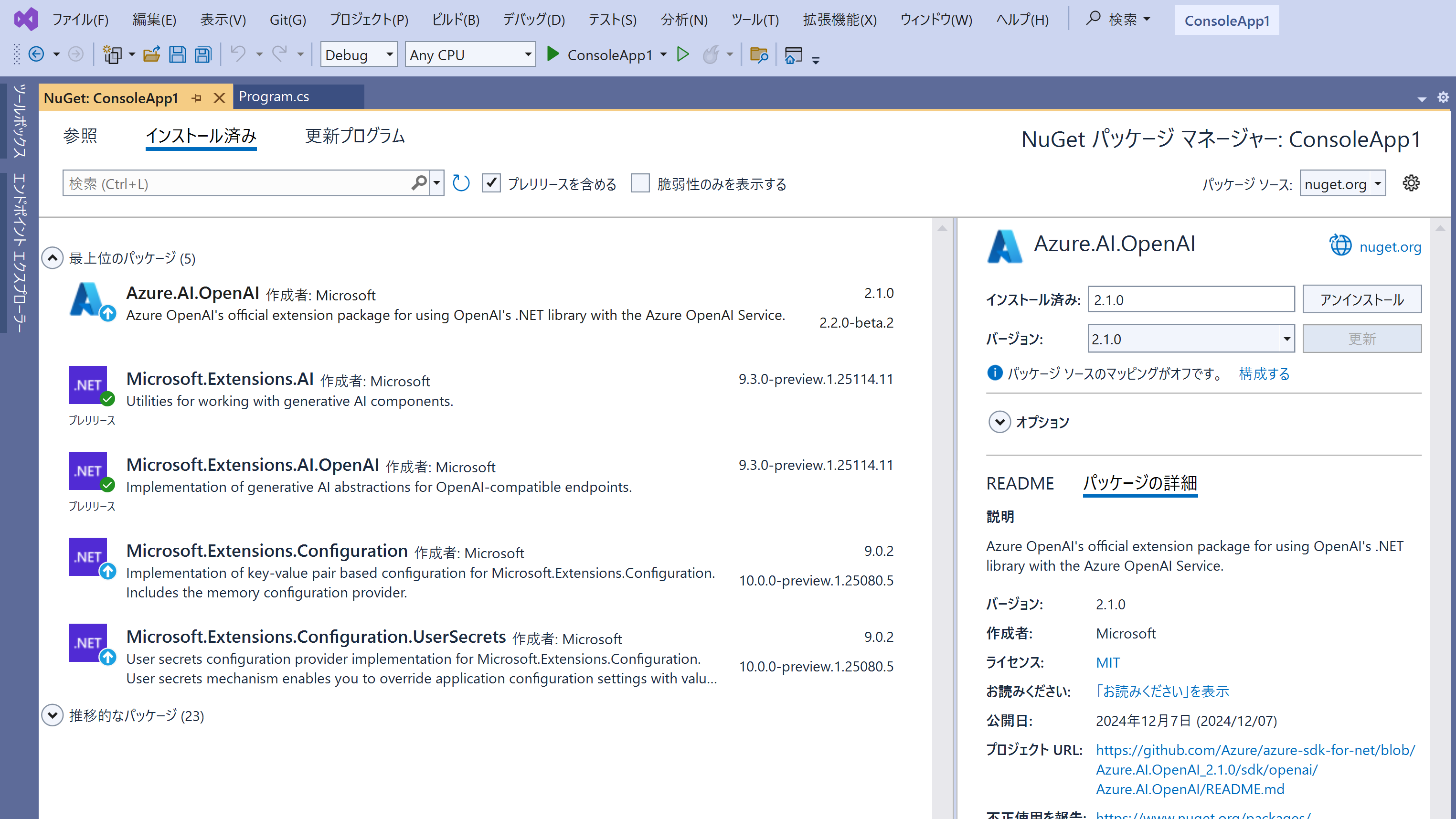This screenshot has width=1456, height=819.
Task: Click the Visual Studio logo icon
Action: click(x=26, y=20)
